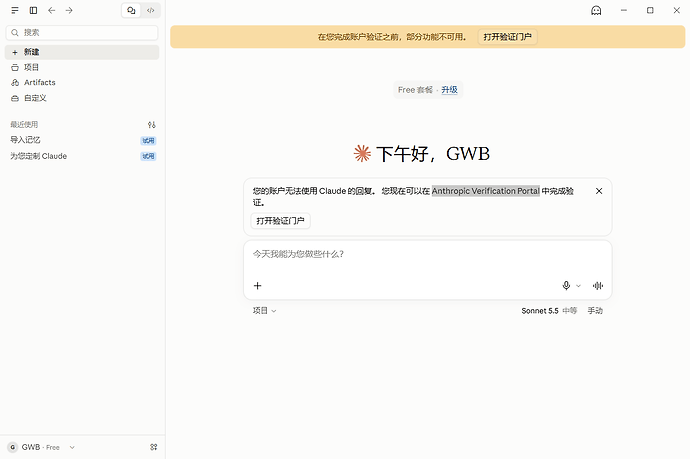Click the message input box
The height and width of the screenshot is (459, 690).
427,254
